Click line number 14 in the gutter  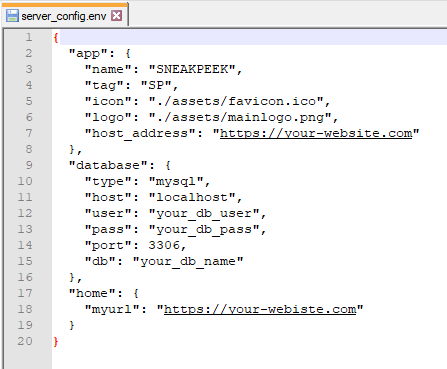point(25,245)
